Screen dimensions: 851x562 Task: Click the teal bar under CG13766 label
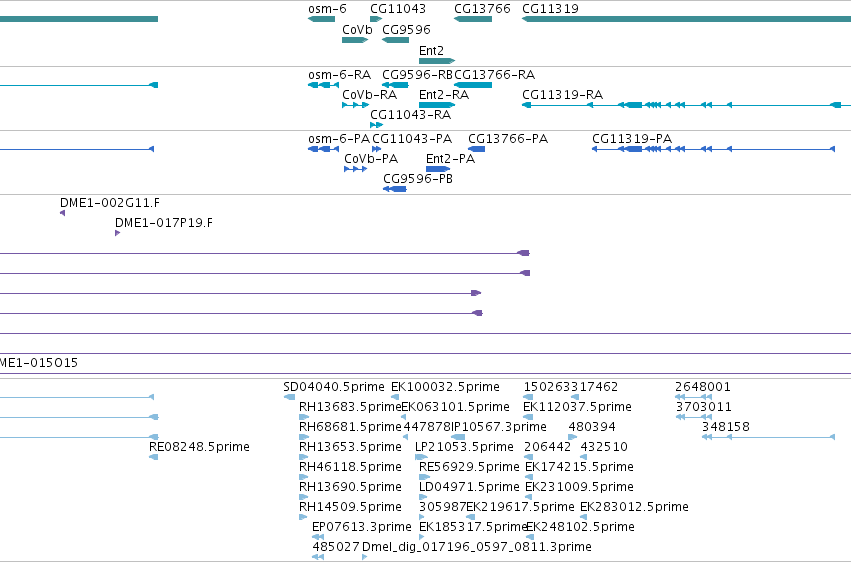click(x=473, y=20)
